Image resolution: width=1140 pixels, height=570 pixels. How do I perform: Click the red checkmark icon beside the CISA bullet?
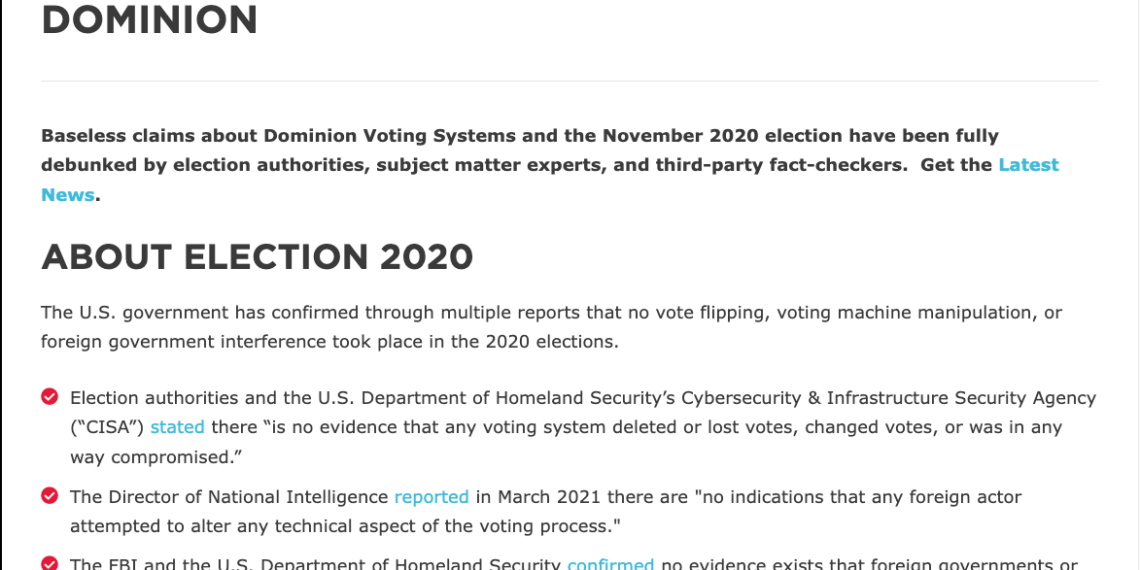[x=49, y=397]
